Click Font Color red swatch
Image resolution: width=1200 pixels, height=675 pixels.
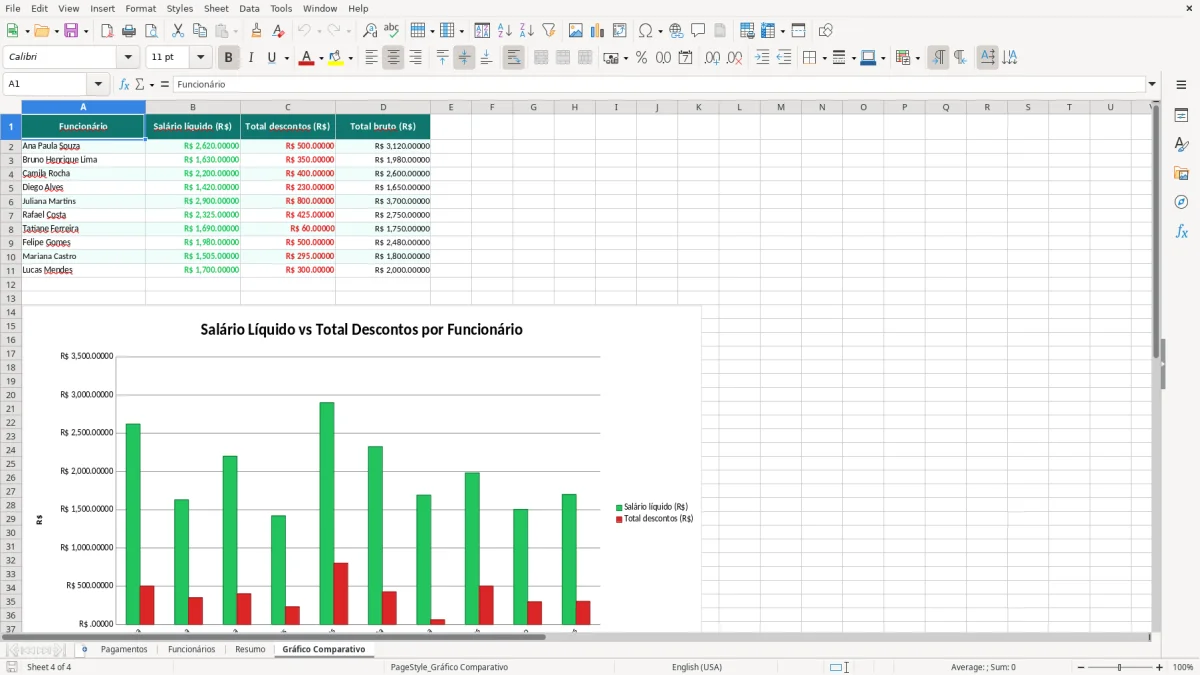tap(306, 58)
